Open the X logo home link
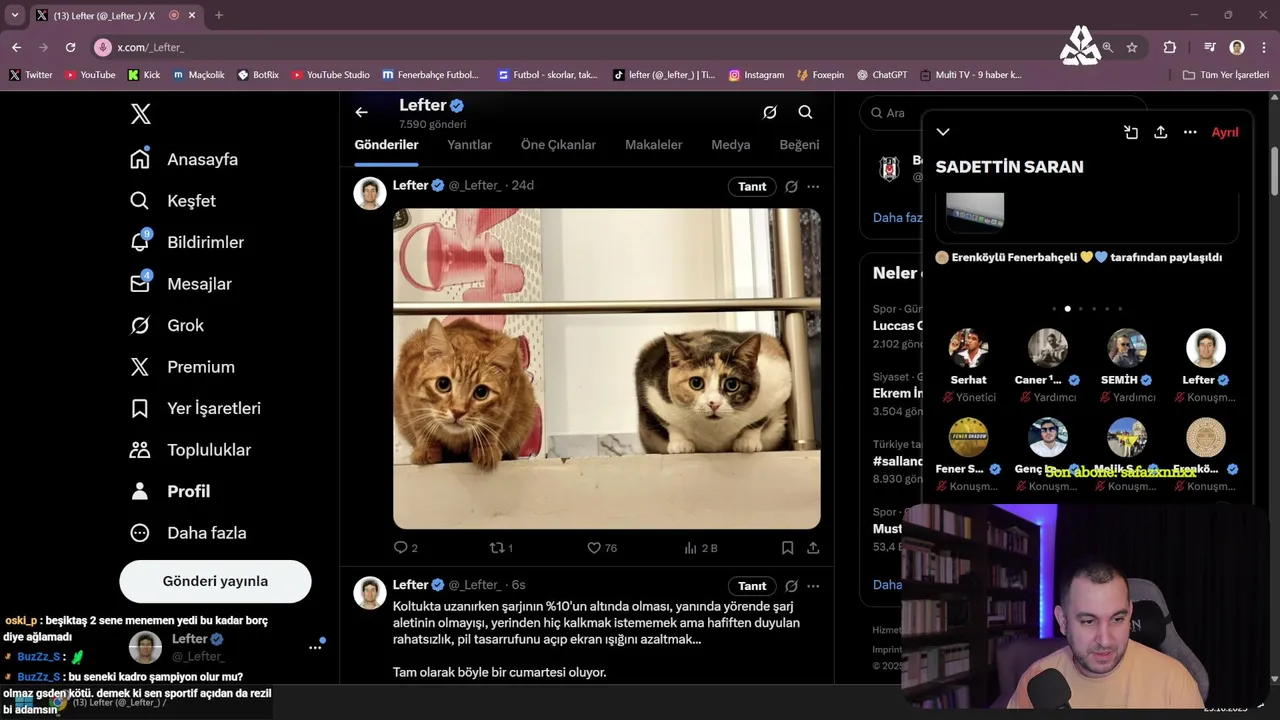The width and height of the screenshot is (1280, 720). click(x=141, y=114)
